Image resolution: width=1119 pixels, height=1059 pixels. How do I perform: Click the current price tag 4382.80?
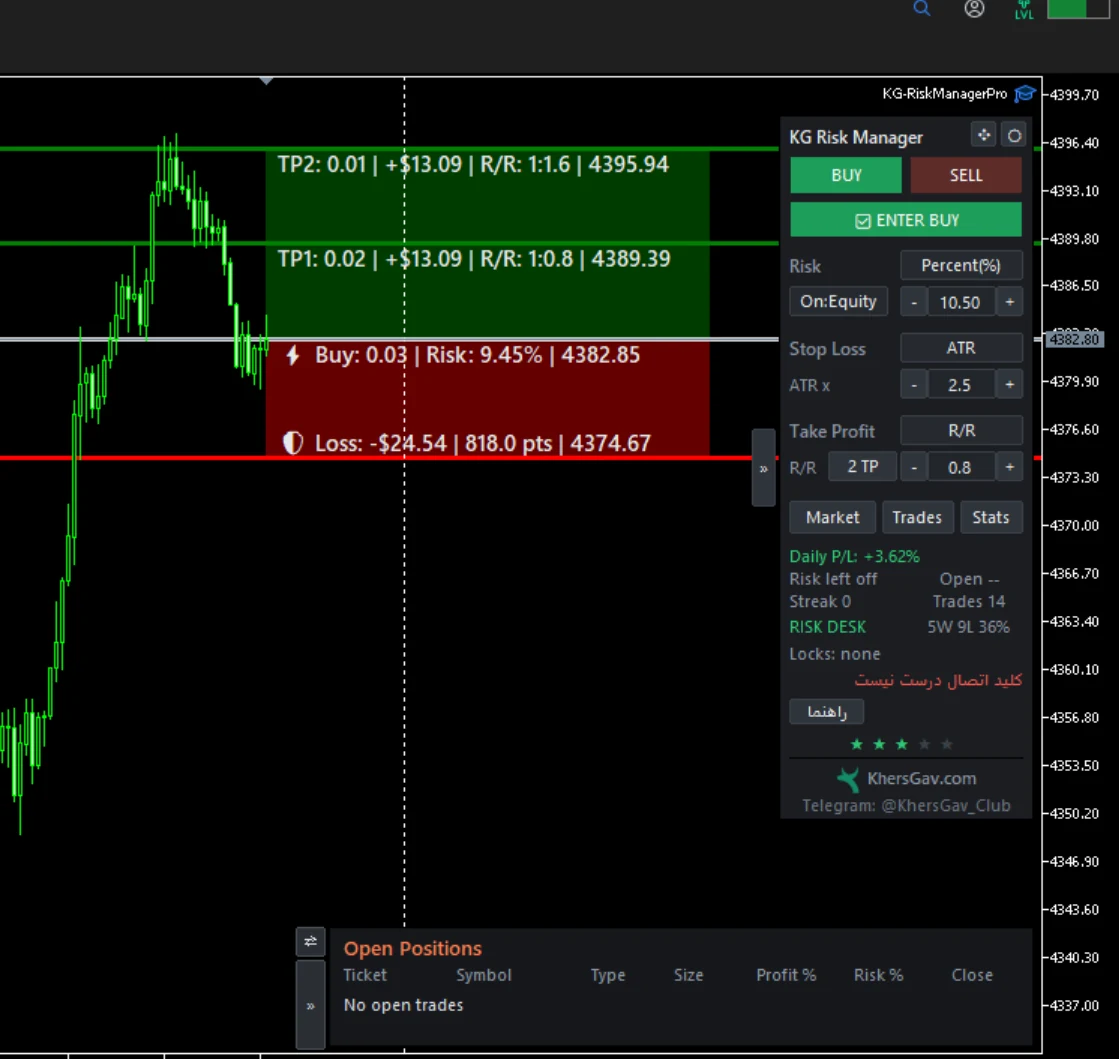pyautogui.click(x=1073, y=339)
